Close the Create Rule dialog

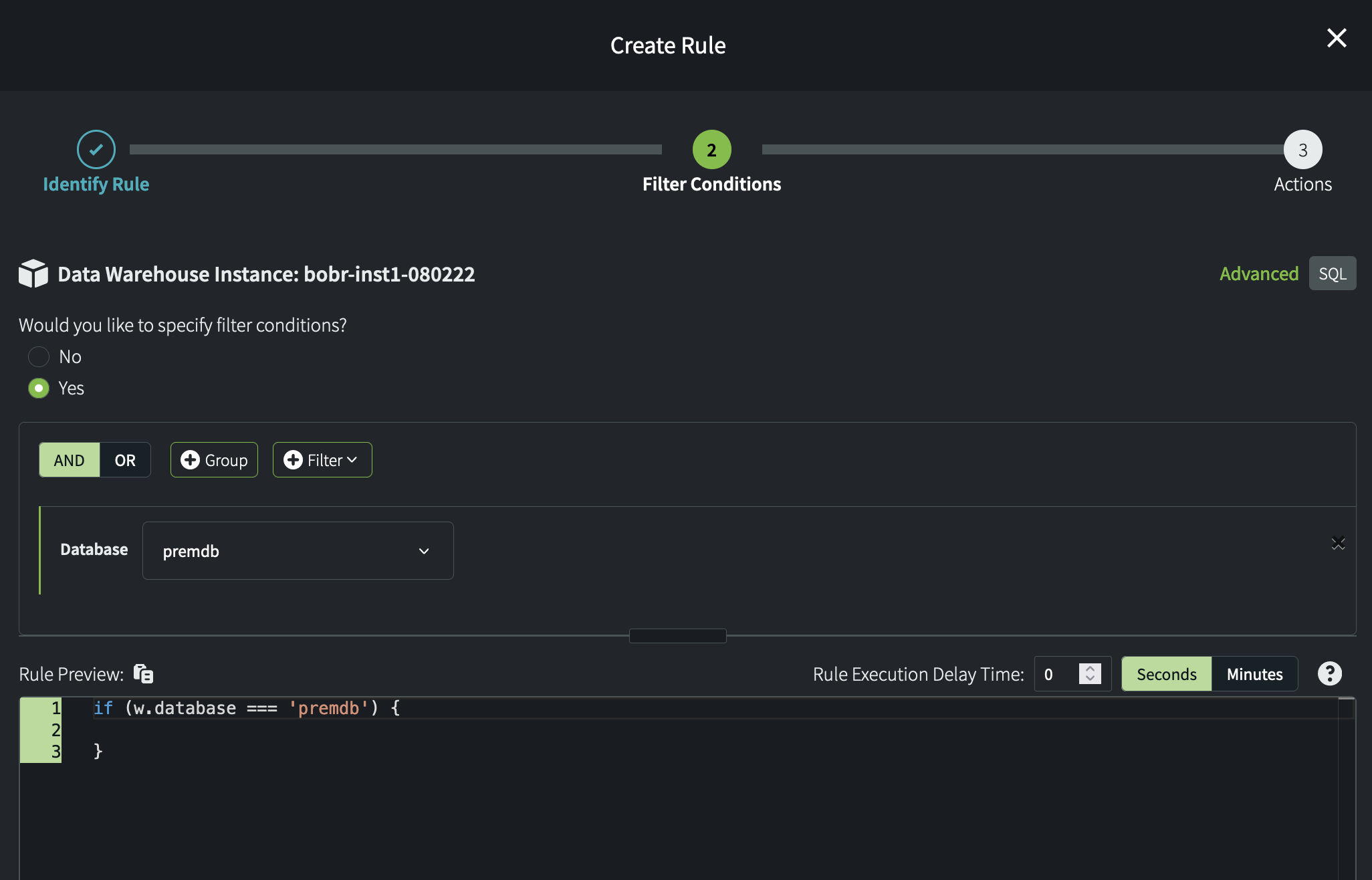tap(1336, 38)
